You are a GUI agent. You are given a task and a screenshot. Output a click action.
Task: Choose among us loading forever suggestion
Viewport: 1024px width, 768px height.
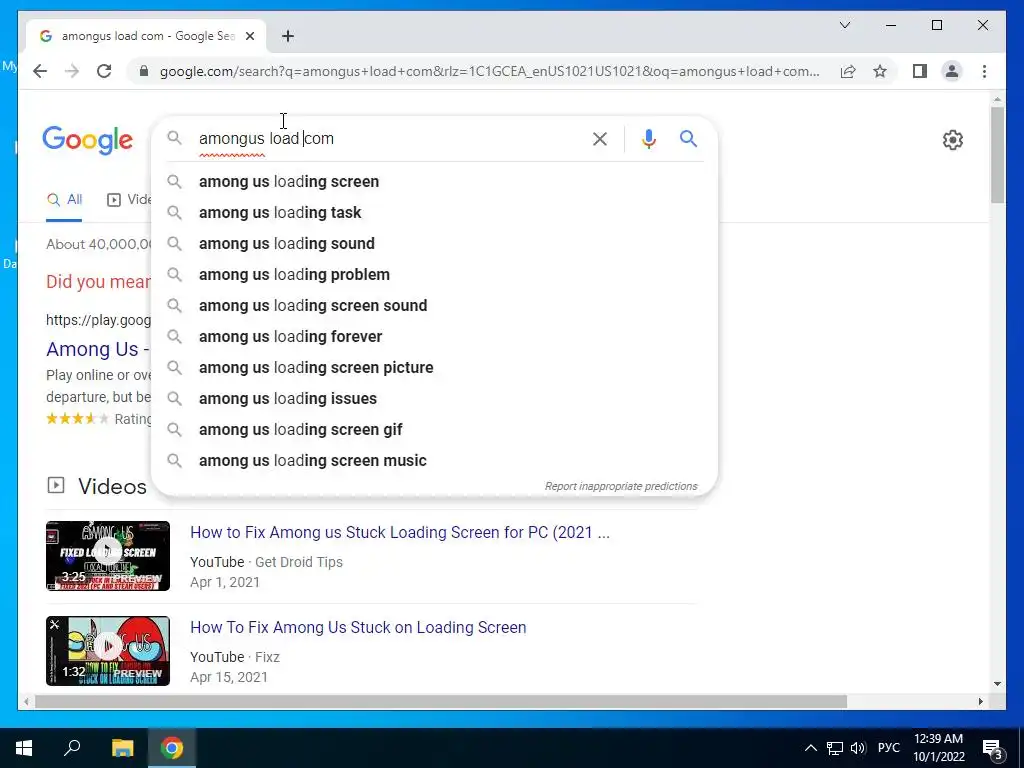434,336
